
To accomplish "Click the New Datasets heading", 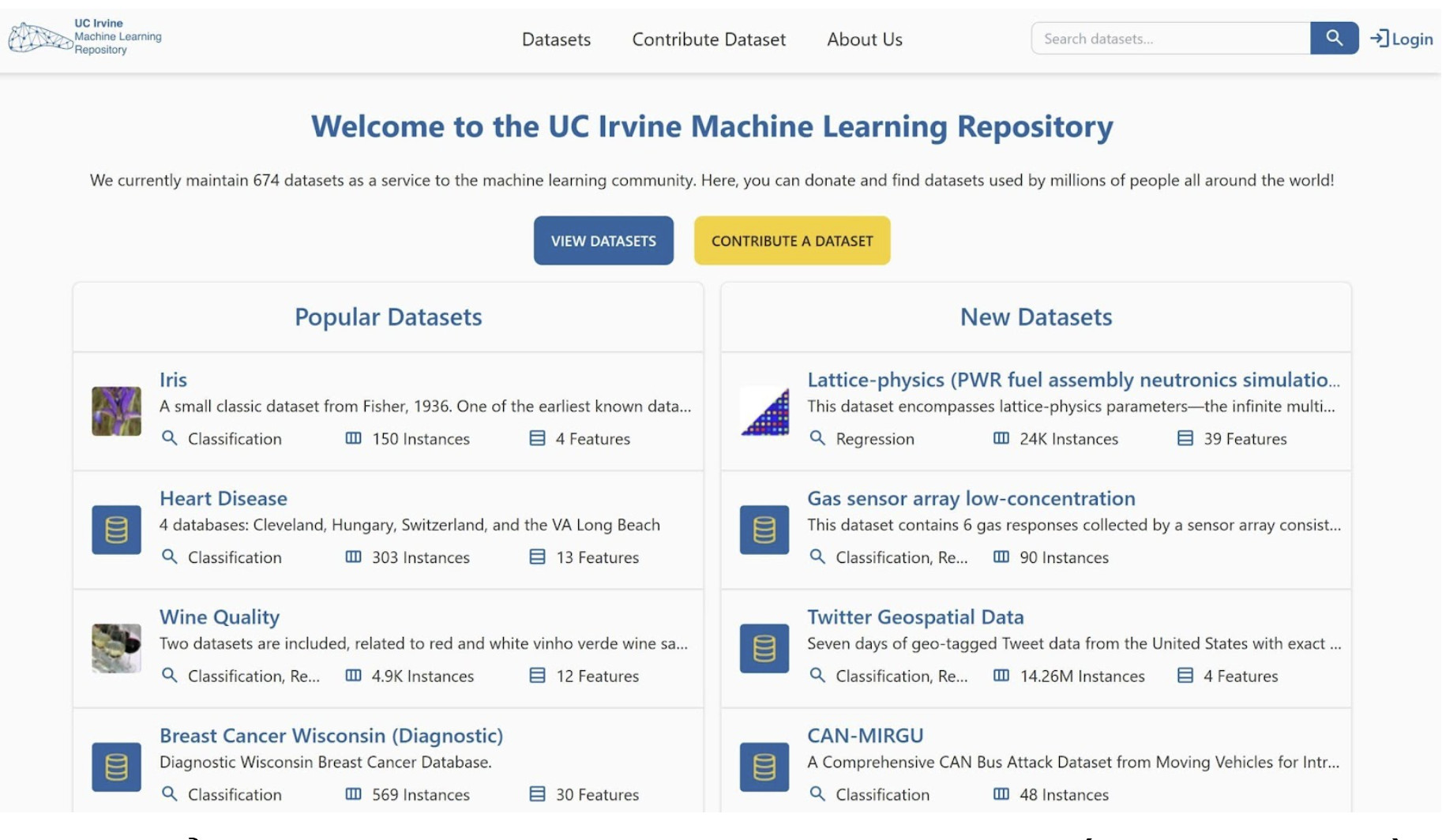I will coord(1036,317).
